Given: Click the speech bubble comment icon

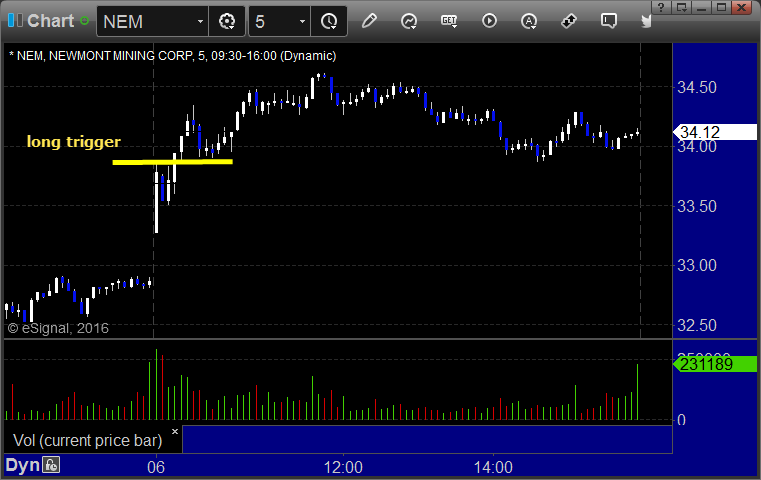Looking at the screenshot, I should [609, 21].
